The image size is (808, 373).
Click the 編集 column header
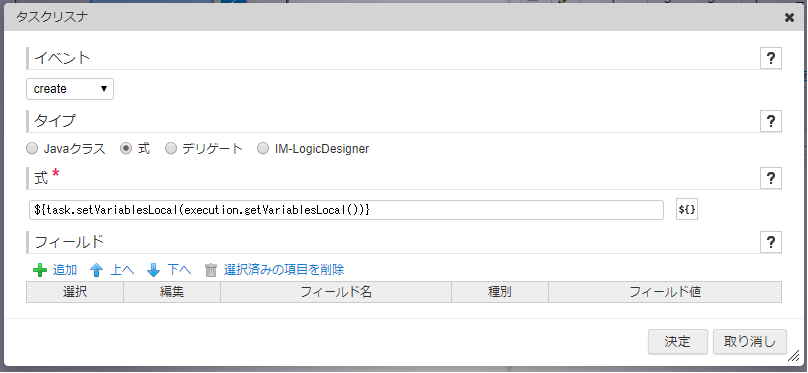[x=172, y=292]
